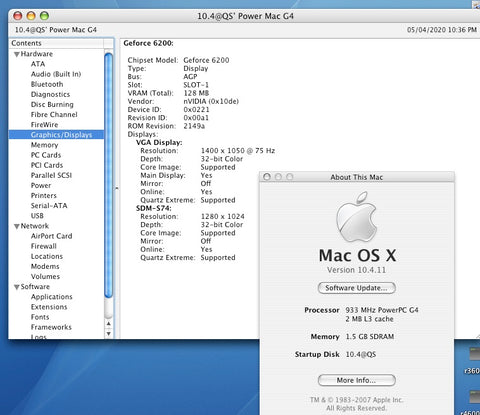Image resolution: width=480 pixels, height=415 pixels.
Task: Click the sidebar scrollbar up arrow
Action: (x=108, y=324)
